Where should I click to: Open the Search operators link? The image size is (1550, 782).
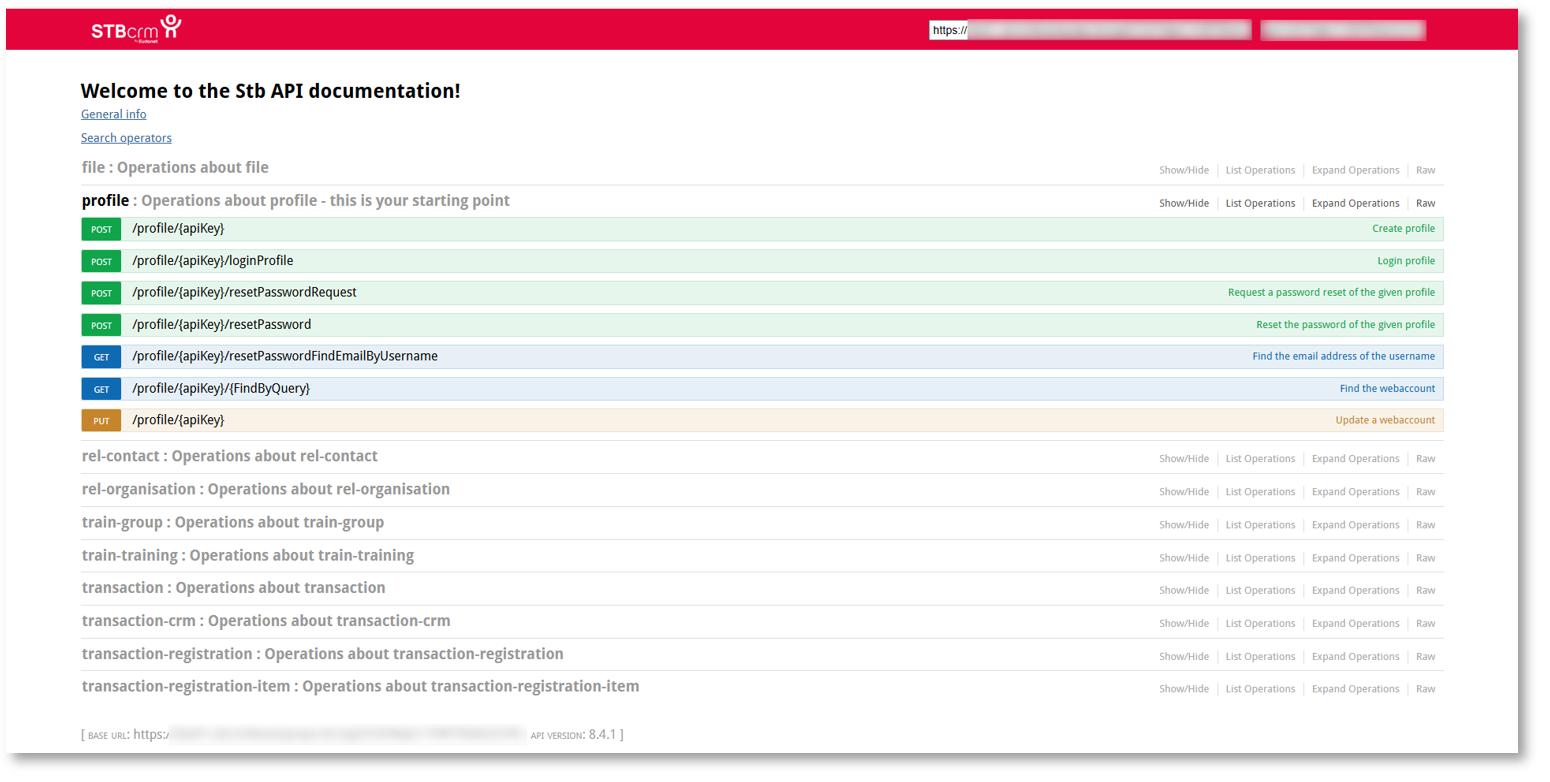126,138
